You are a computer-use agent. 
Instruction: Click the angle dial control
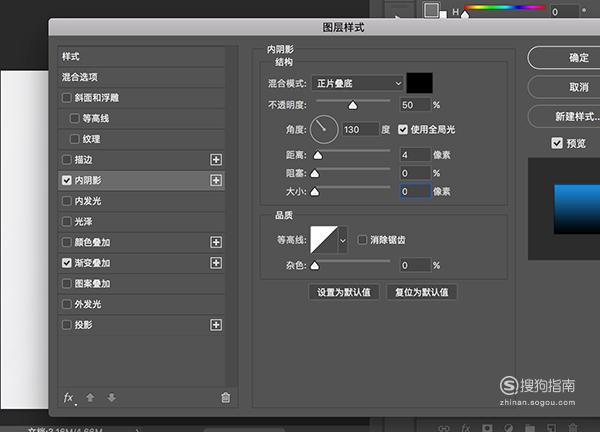click(x=324, y=130)
